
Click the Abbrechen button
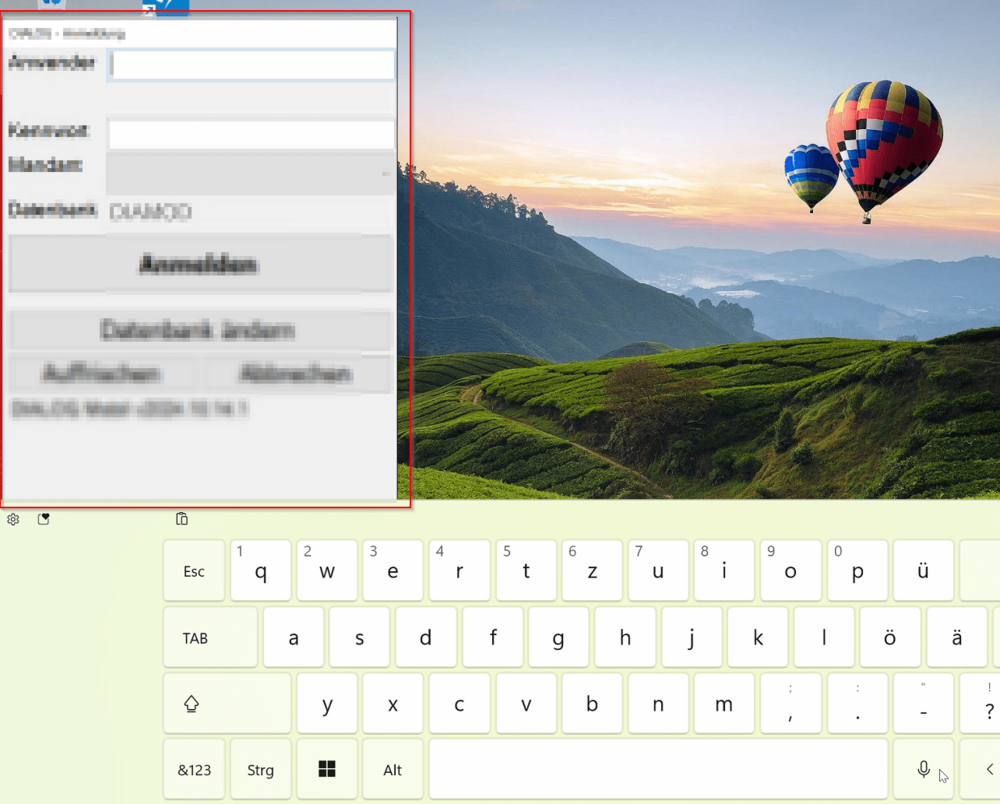point(296,374)
